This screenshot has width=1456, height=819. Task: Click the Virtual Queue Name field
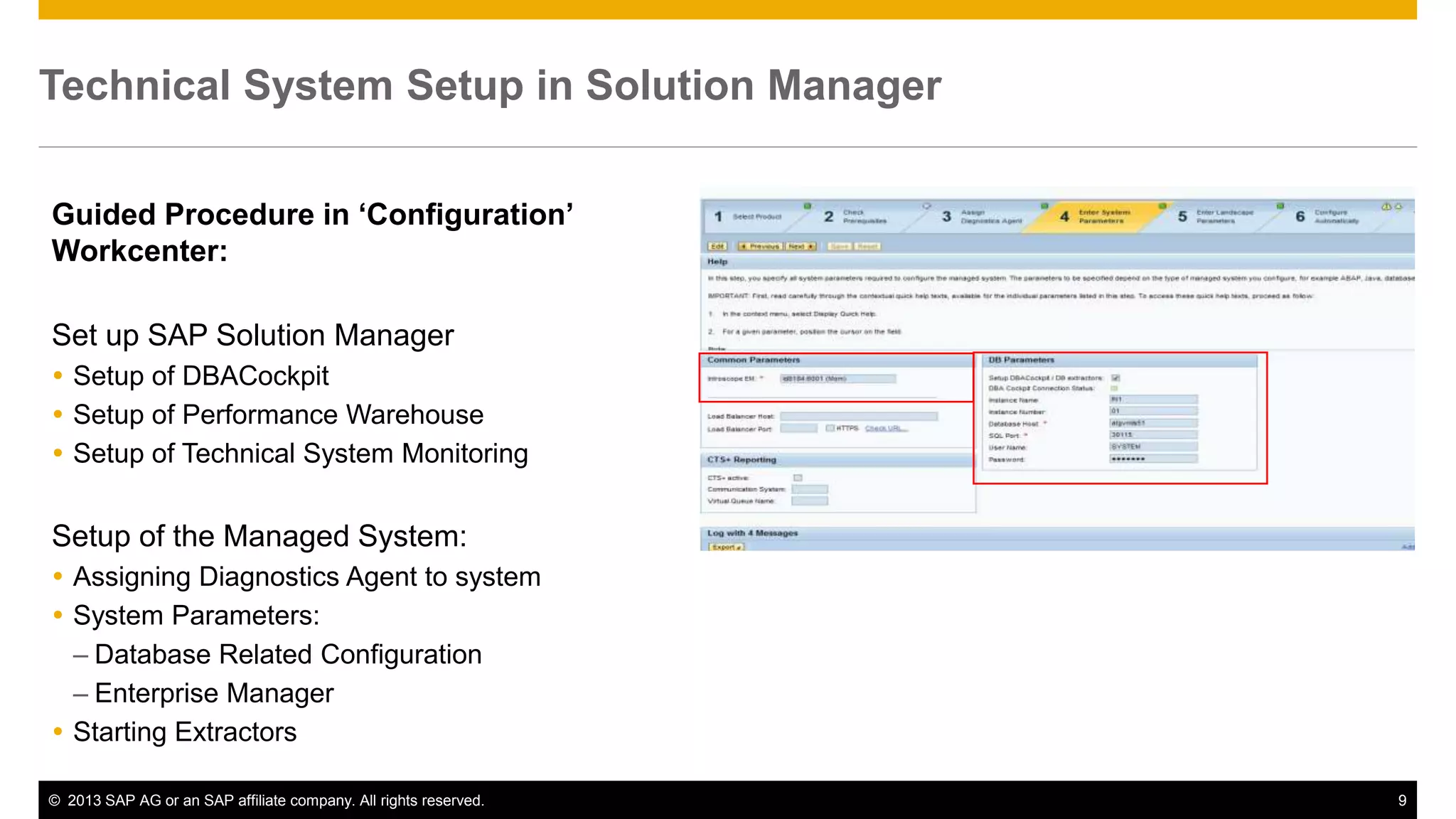coord(810,500)
